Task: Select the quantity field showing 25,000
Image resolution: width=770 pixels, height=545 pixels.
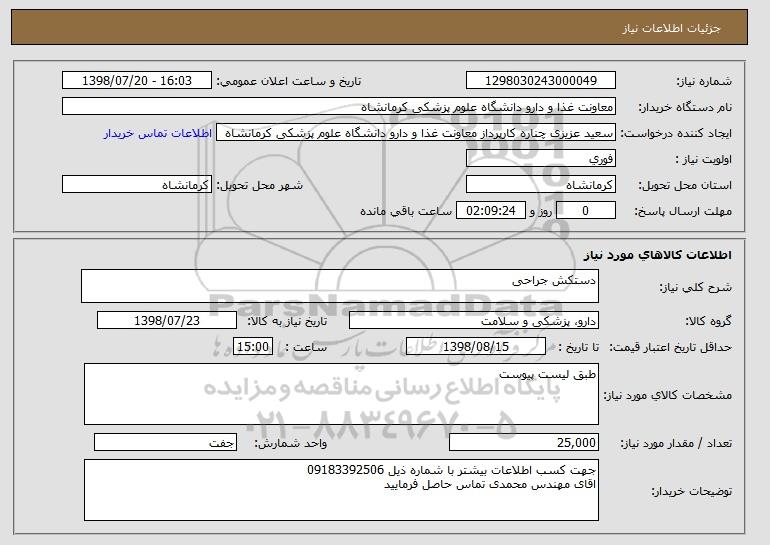Action: pyautogui.click(x=524, y=442)
